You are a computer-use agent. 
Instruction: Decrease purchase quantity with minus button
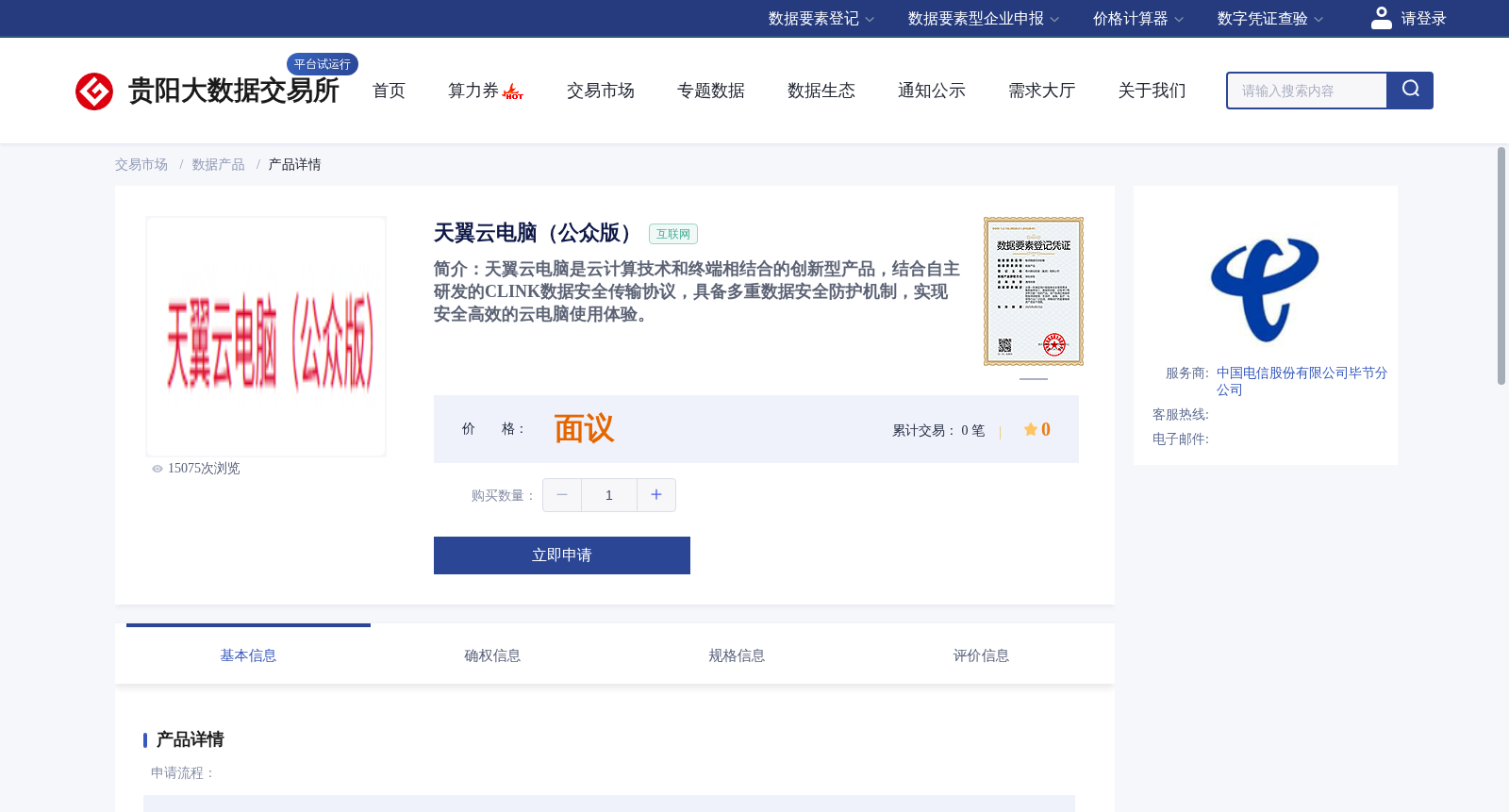tap(562, 495)
